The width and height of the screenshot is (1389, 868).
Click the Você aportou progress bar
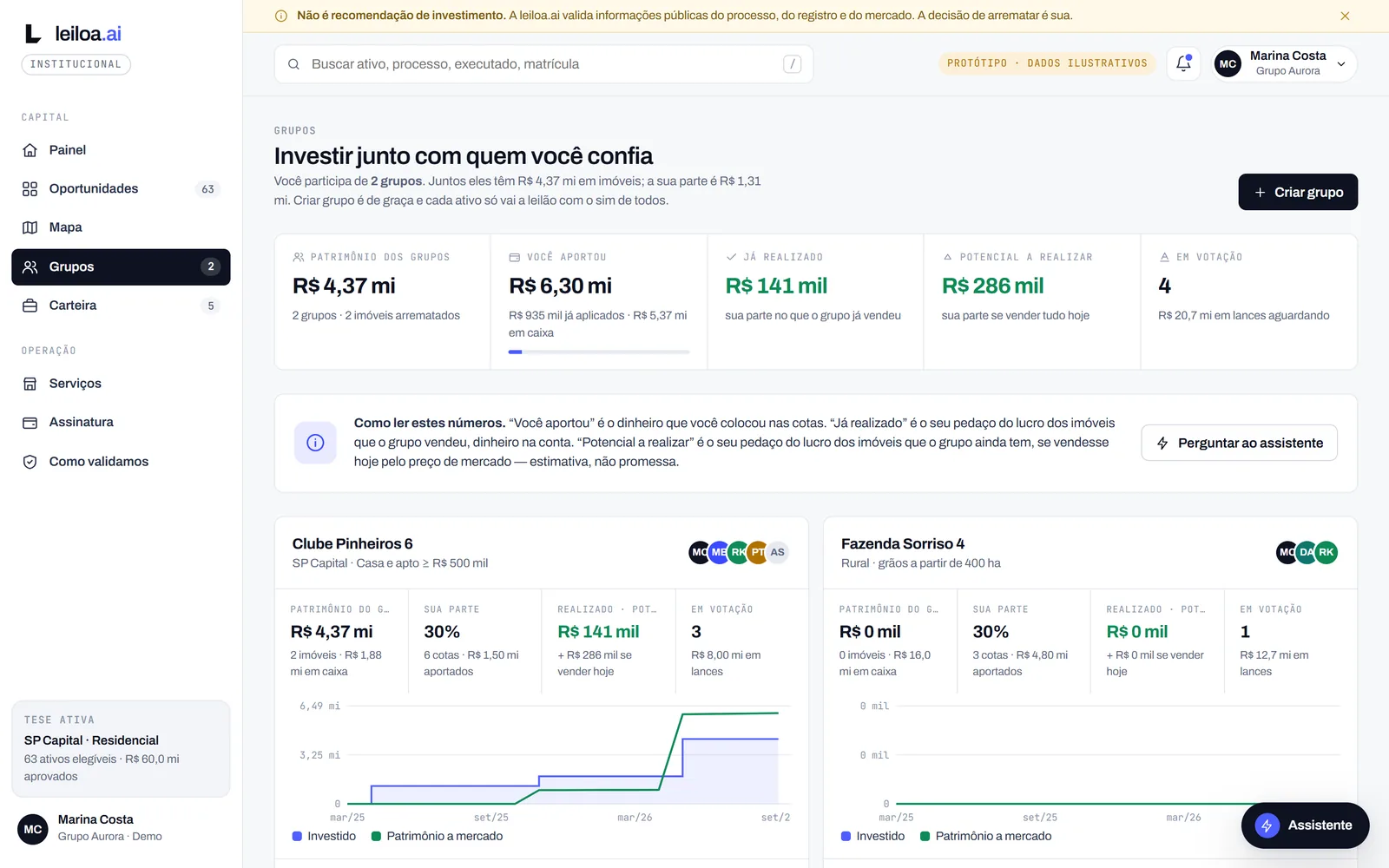pos(599,352)
